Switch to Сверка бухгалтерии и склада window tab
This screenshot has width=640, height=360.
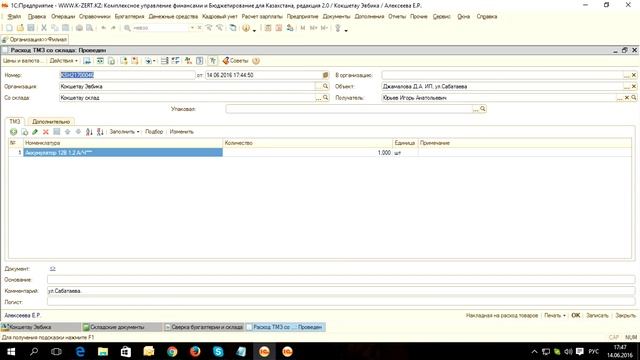coord(204,327)
